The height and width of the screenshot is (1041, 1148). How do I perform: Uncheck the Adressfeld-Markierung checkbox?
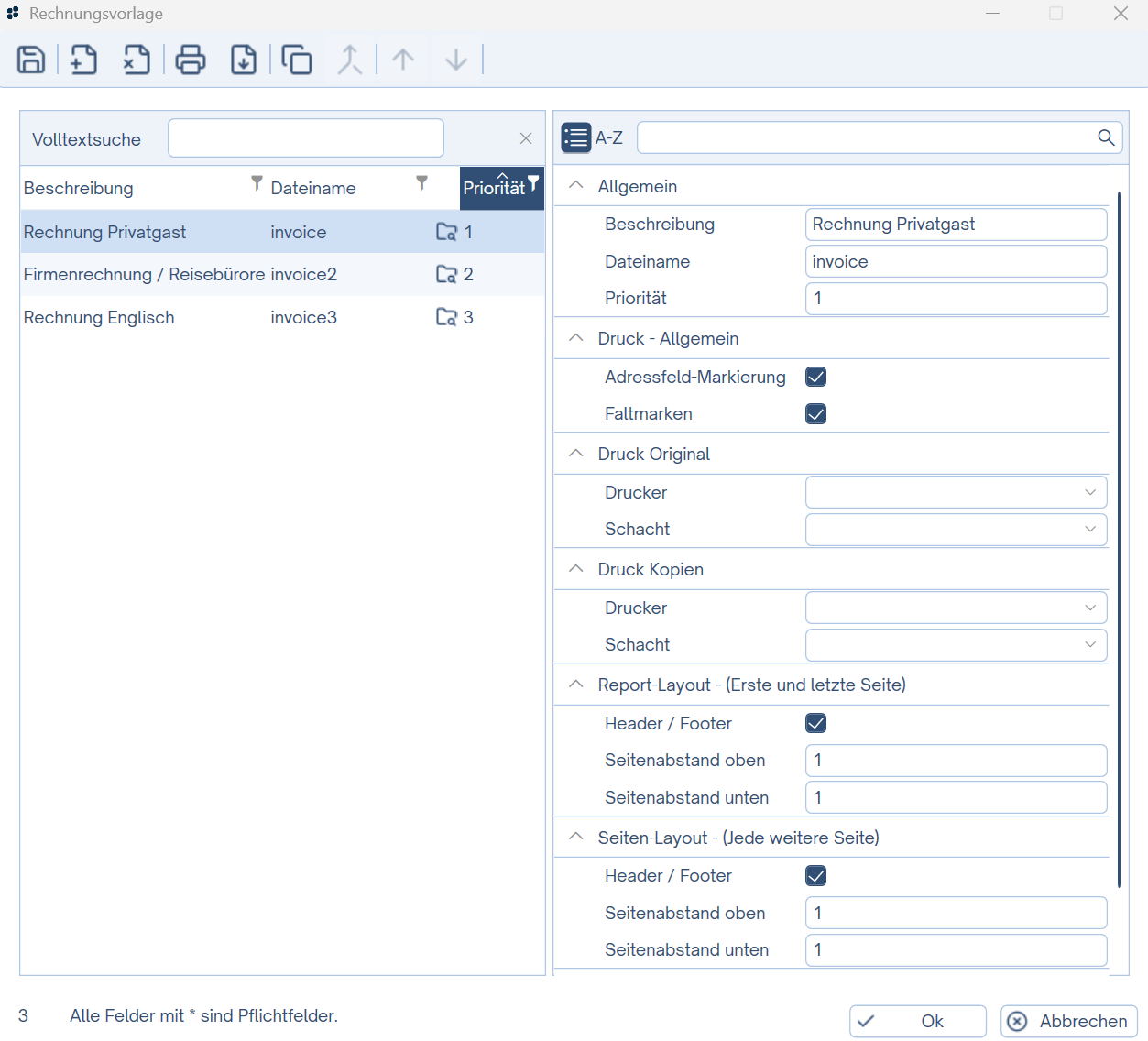815,377
